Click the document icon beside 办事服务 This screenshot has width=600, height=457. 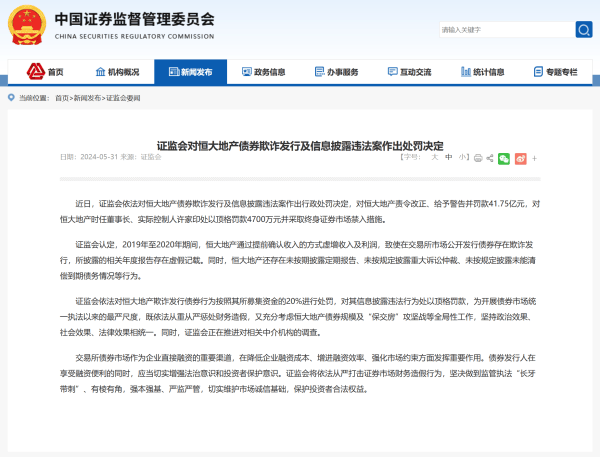coord(320,72)
